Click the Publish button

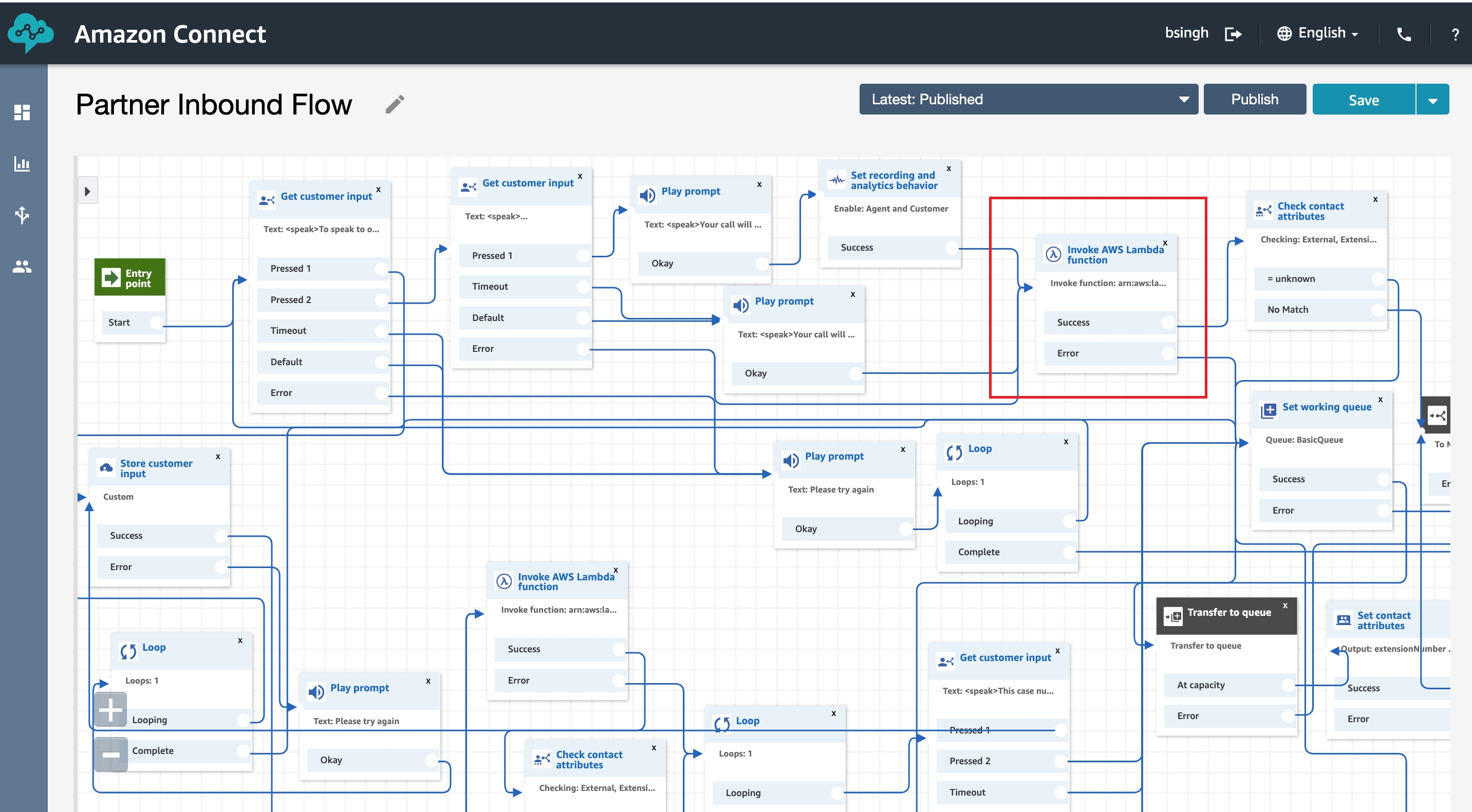(x=1254, y=99)
